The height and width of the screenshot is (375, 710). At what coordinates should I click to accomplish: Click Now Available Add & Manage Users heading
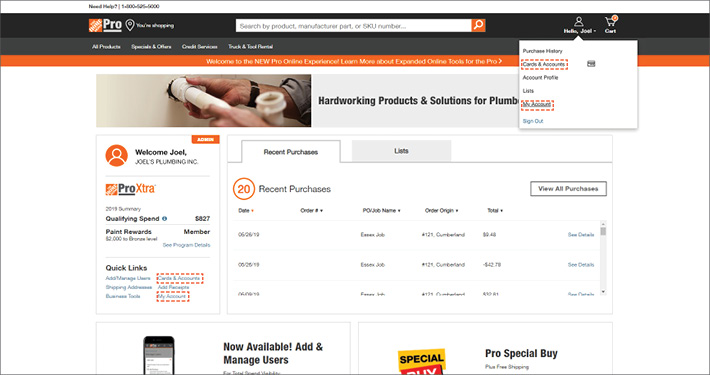(273, 353)
